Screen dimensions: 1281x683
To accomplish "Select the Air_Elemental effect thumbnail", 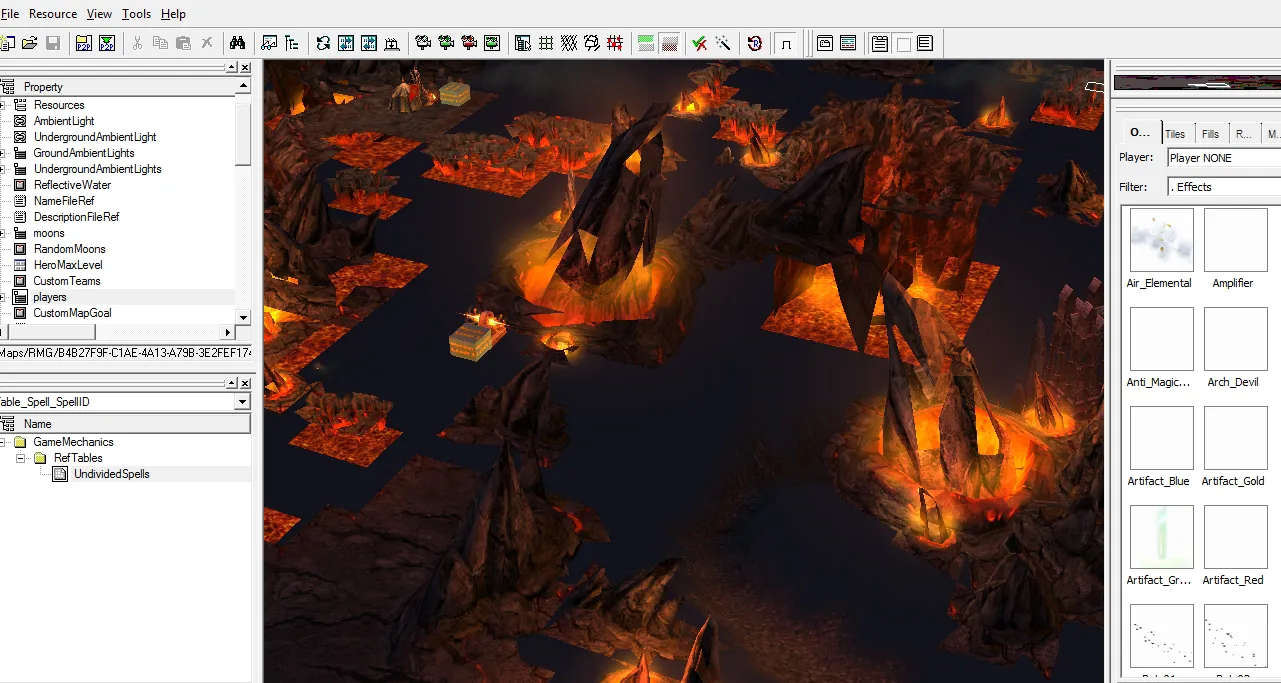I will click(1161, 240).
